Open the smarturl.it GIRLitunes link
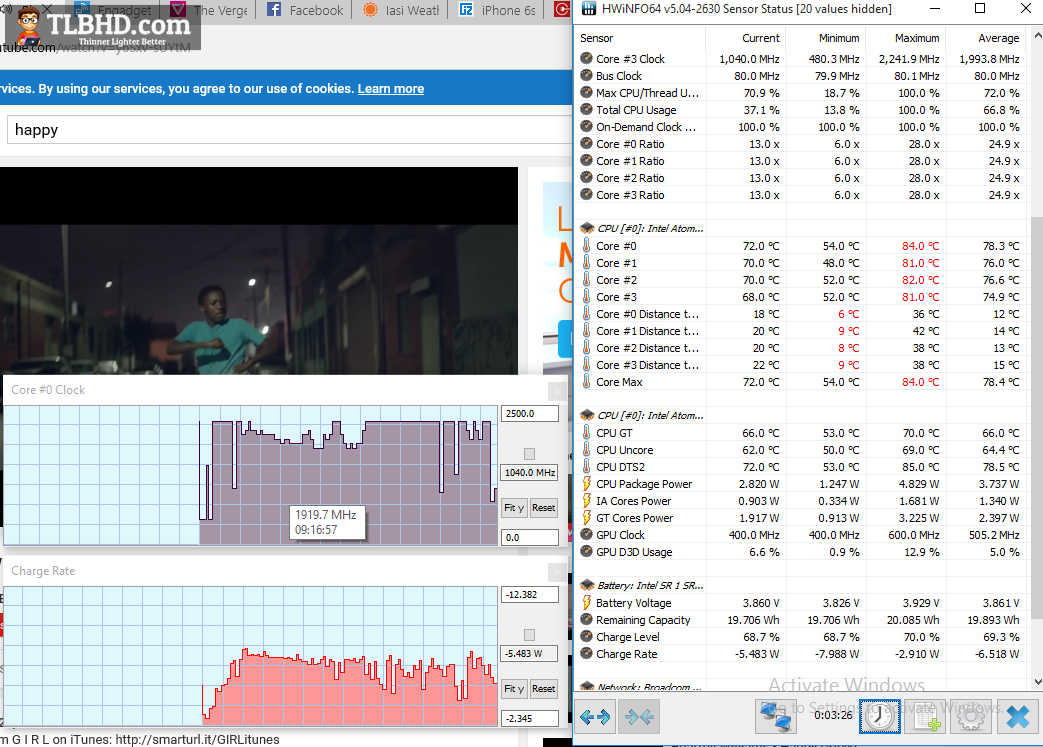 (198, 739)
